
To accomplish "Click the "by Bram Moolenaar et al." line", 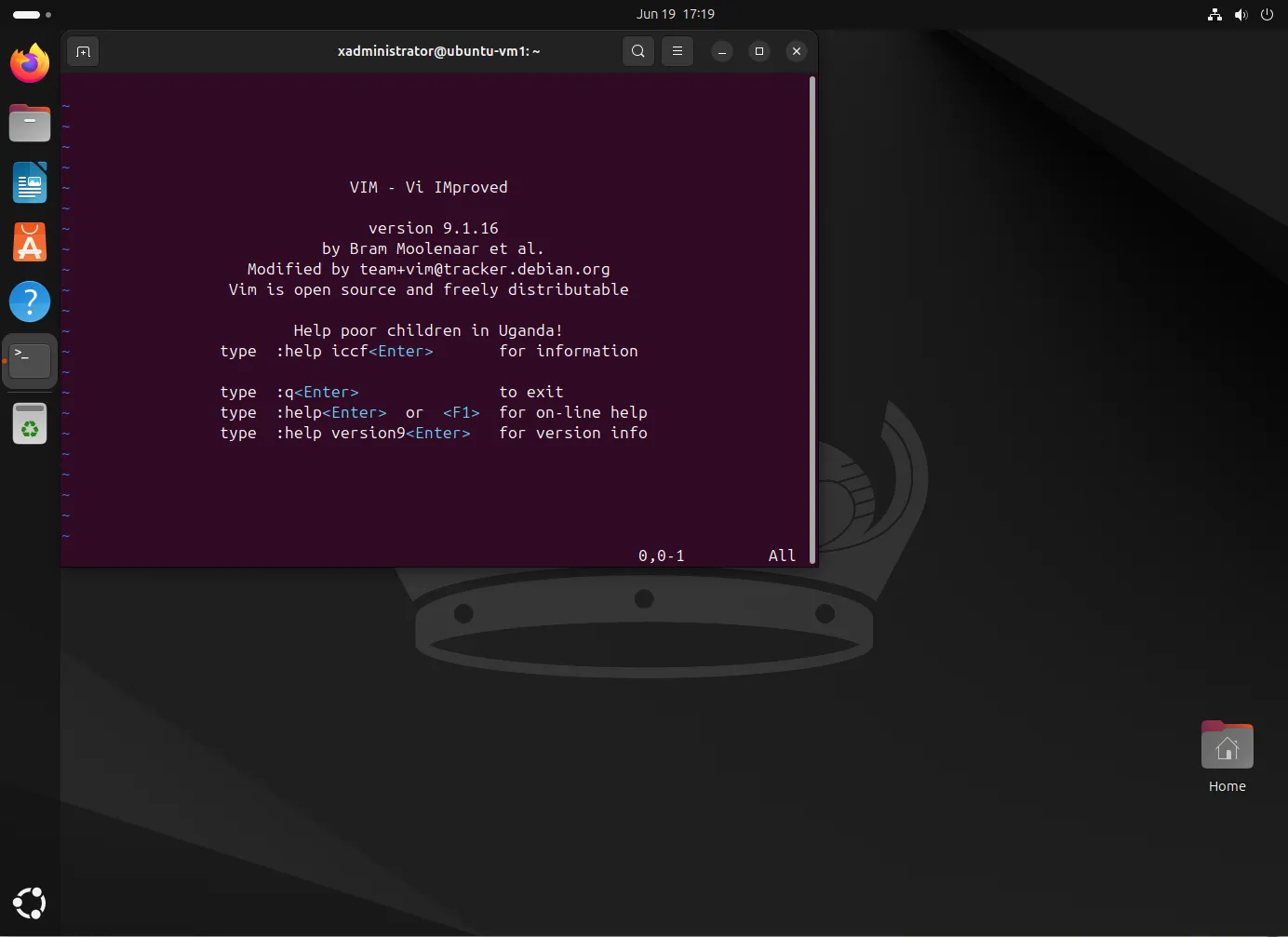I will point(433,248).
